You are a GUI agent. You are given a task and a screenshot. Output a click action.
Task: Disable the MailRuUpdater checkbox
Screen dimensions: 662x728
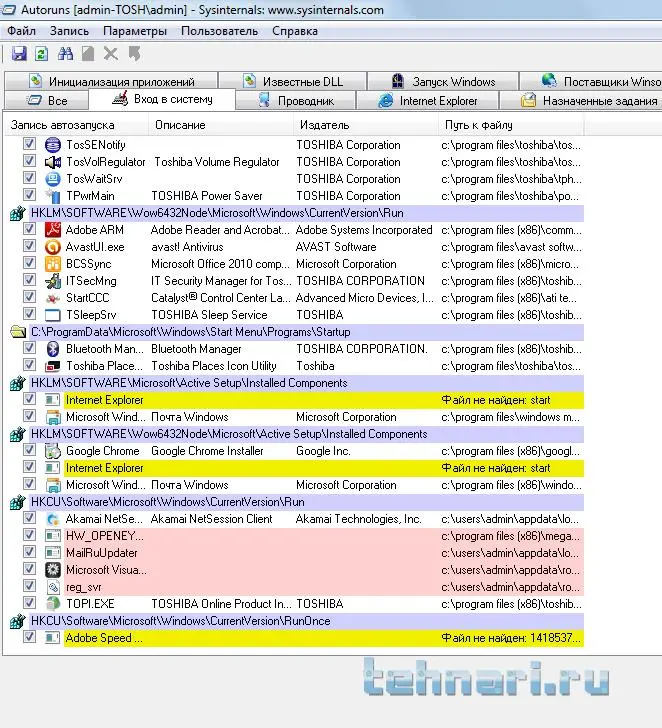tap(29, 552)
